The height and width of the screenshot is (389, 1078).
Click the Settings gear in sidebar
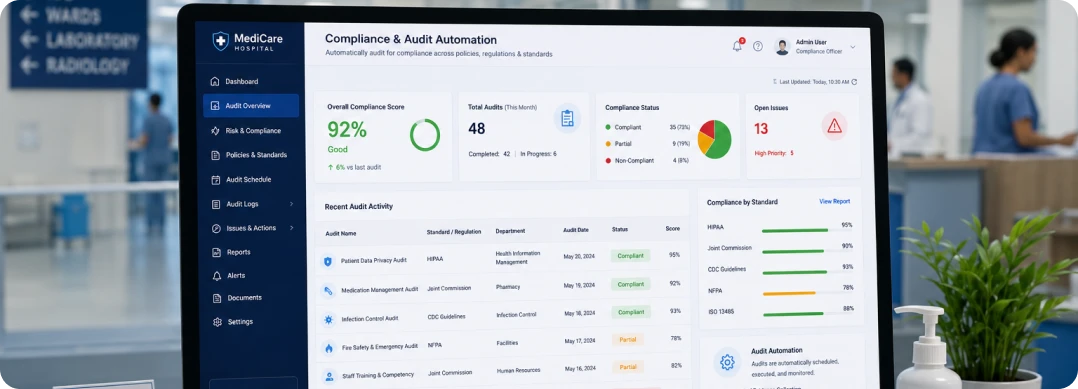[217, 322]
